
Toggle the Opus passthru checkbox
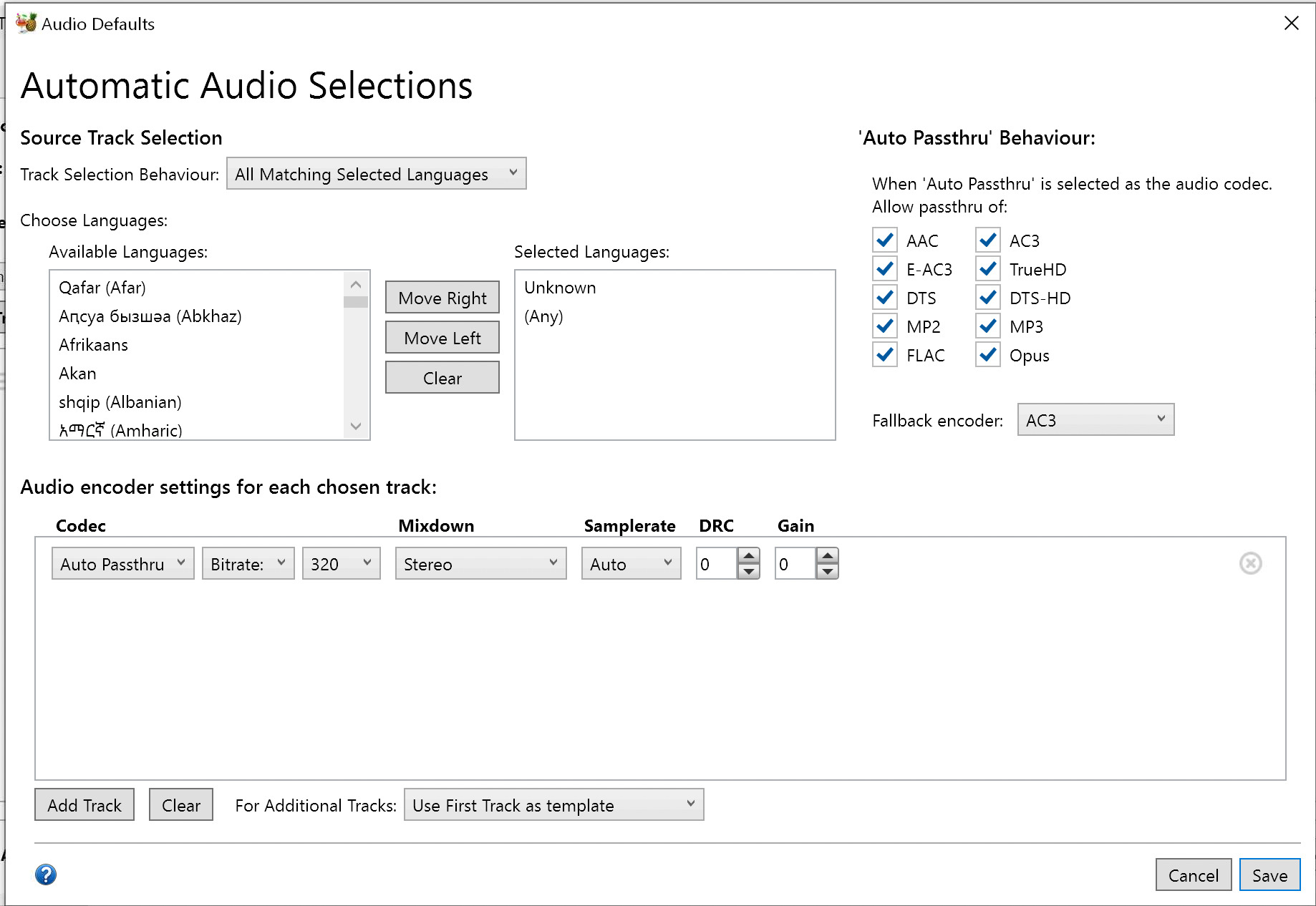(988, 355)
